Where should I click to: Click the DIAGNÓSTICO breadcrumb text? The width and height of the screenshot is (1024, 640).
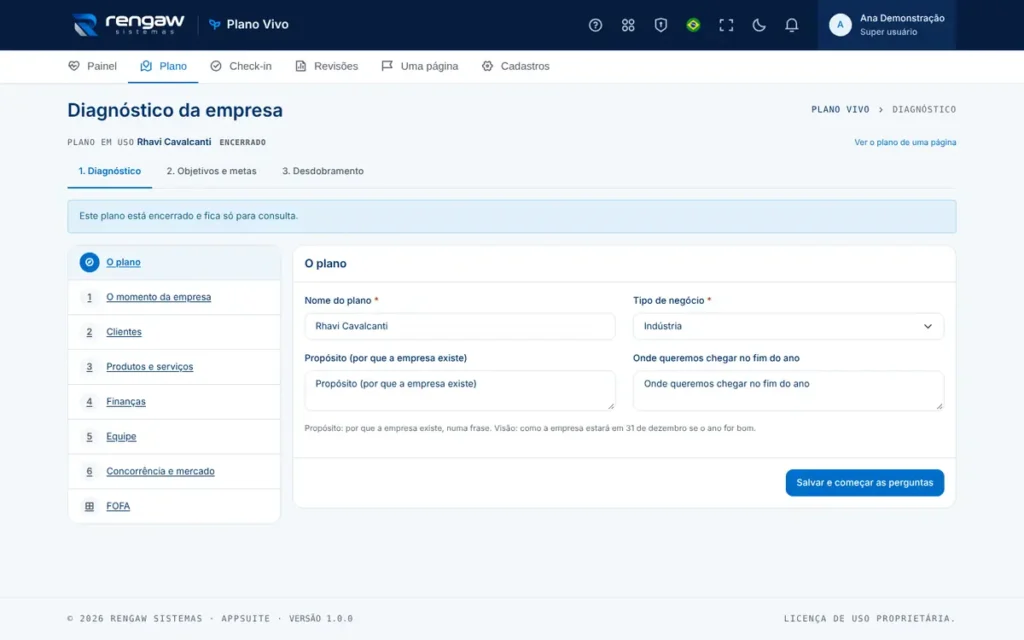click(923, 110)
